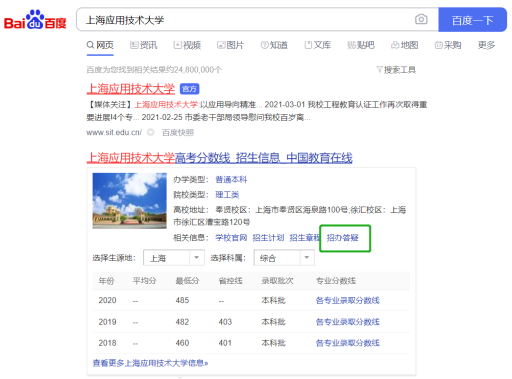The image size is (512, 379).
Task: Click the 省控线 column header
Action: point(230,281)
